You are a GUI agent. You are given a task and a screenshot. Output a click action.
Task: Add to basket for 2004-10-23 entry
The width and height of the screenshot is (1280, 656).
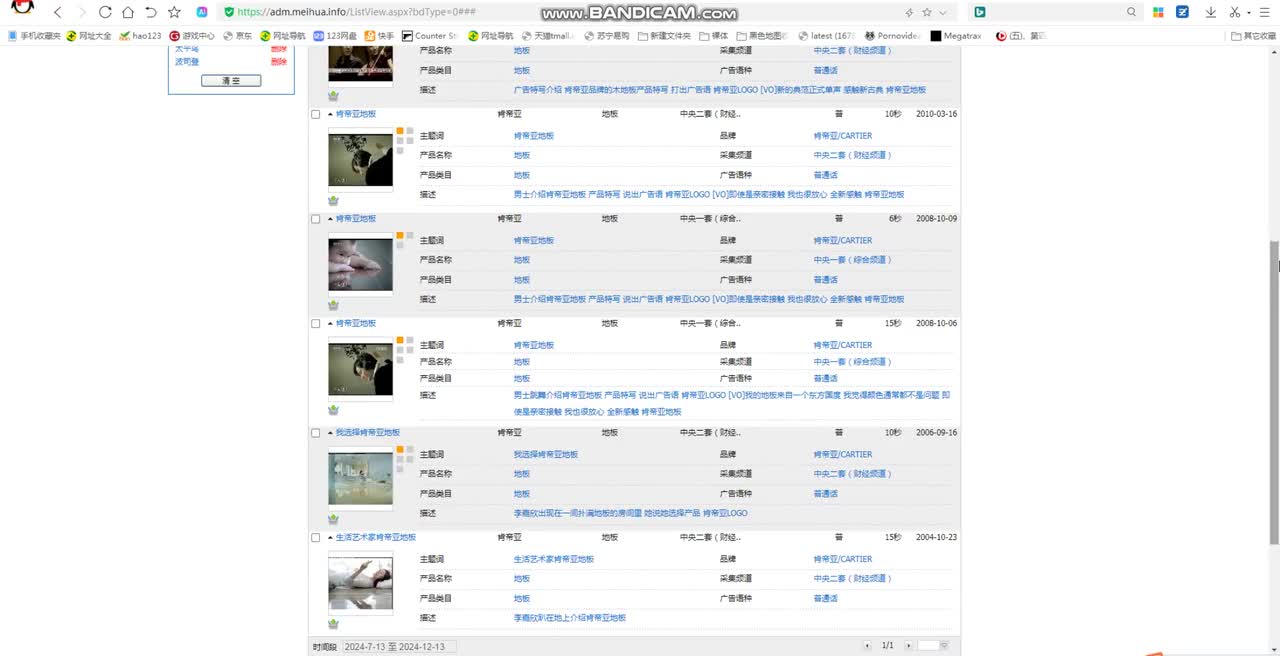333,624
